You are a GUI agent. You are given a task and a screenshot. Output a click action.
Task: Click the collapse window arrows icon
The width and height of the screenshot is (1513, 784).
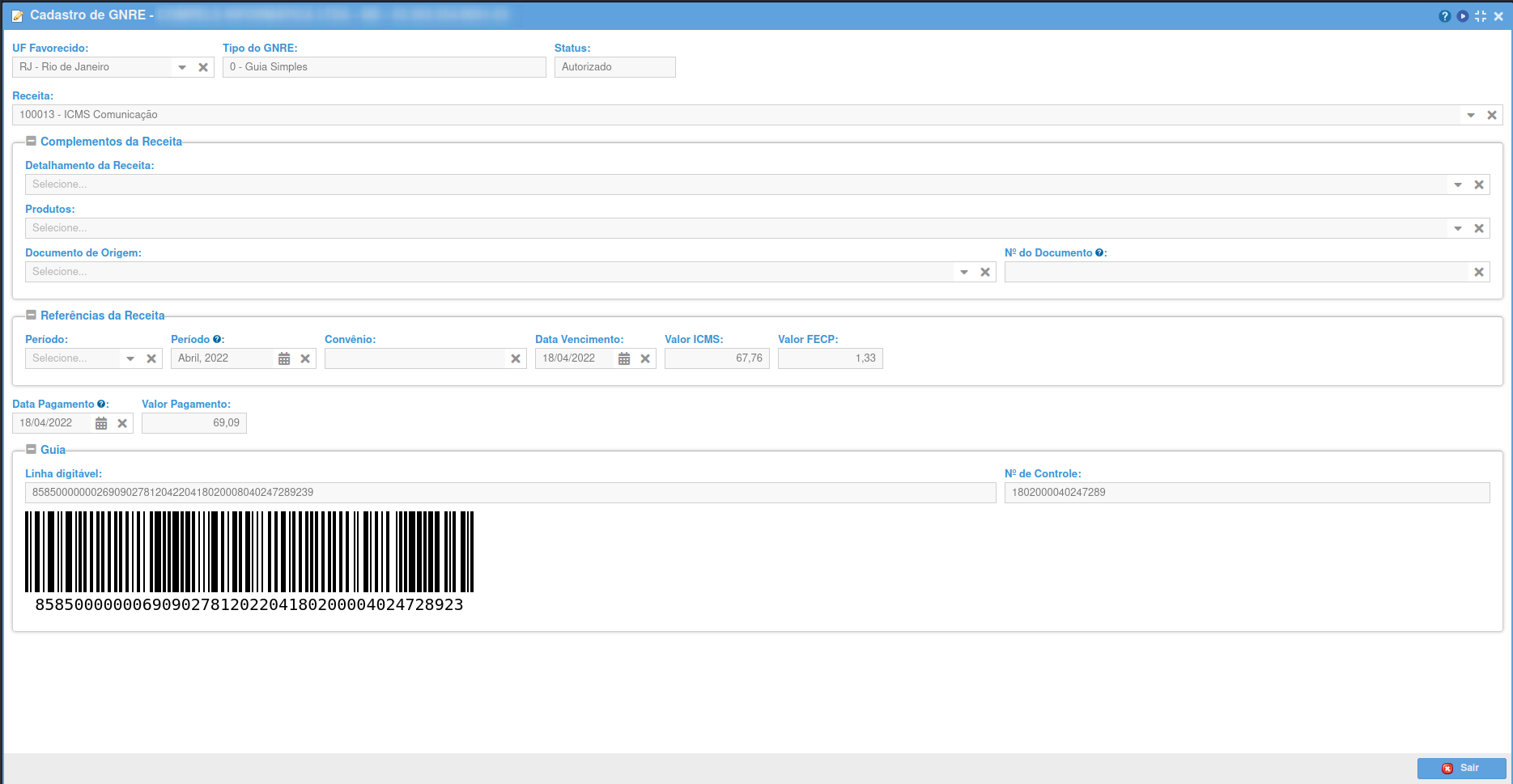1481,16
